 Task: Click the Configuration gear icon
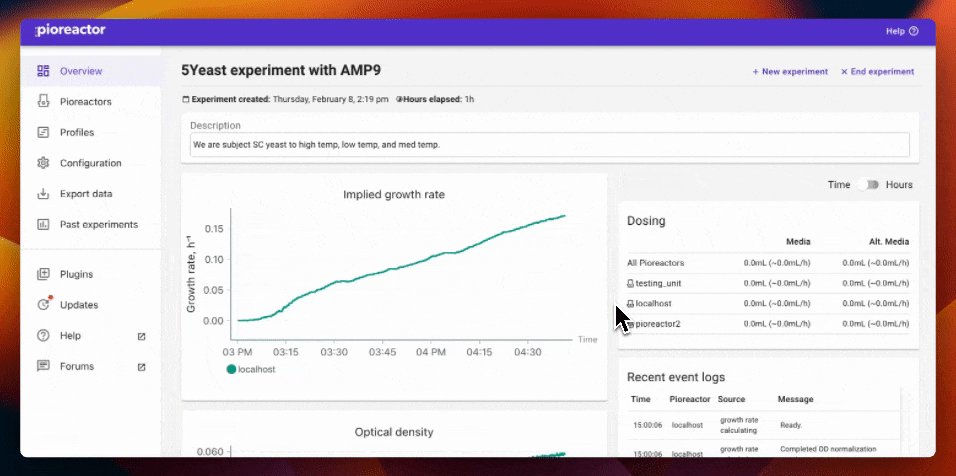tap(43, 163)
